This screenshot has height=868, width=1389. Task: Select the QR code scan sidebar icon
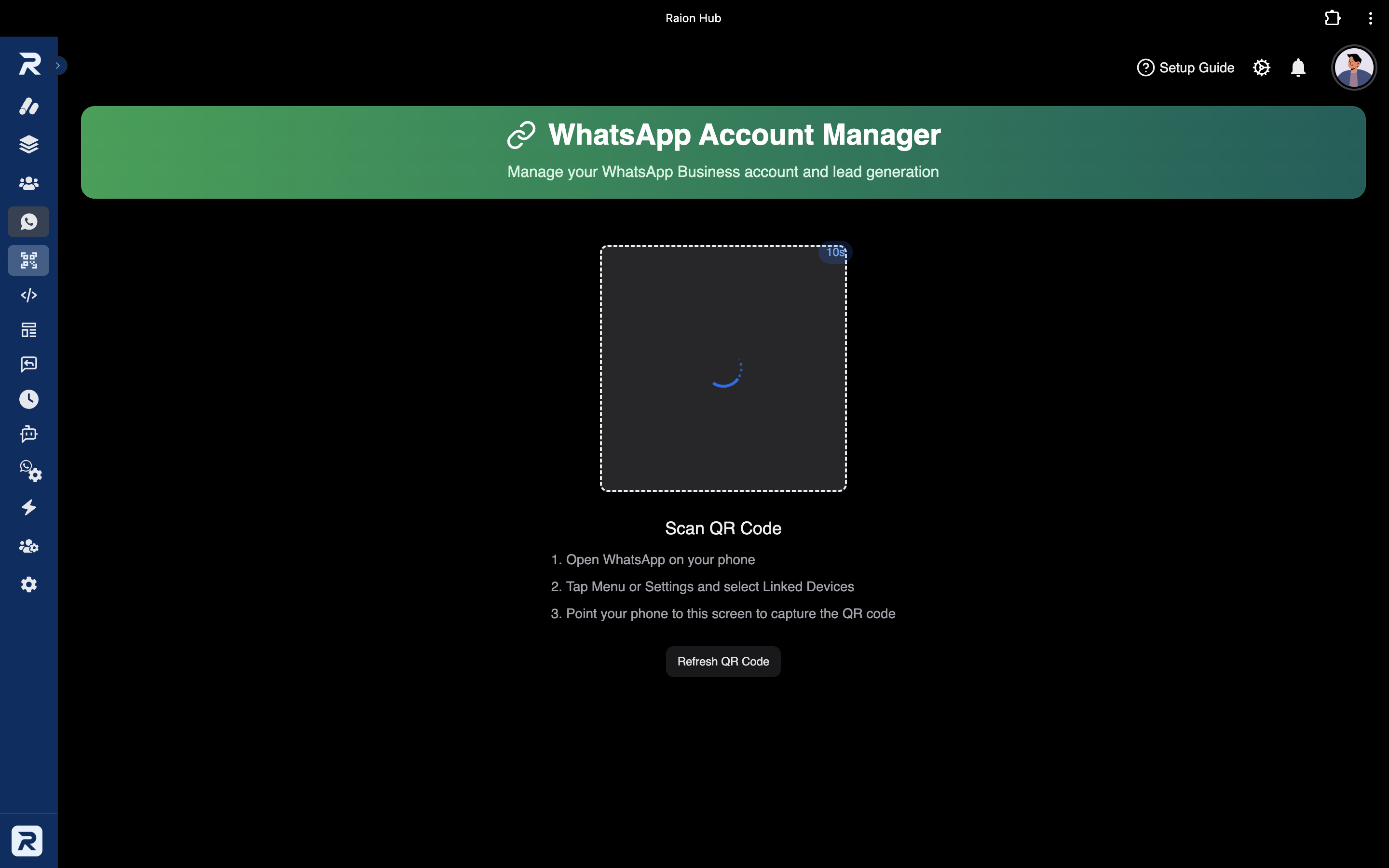pyautogui.click(x=29, y=260)
